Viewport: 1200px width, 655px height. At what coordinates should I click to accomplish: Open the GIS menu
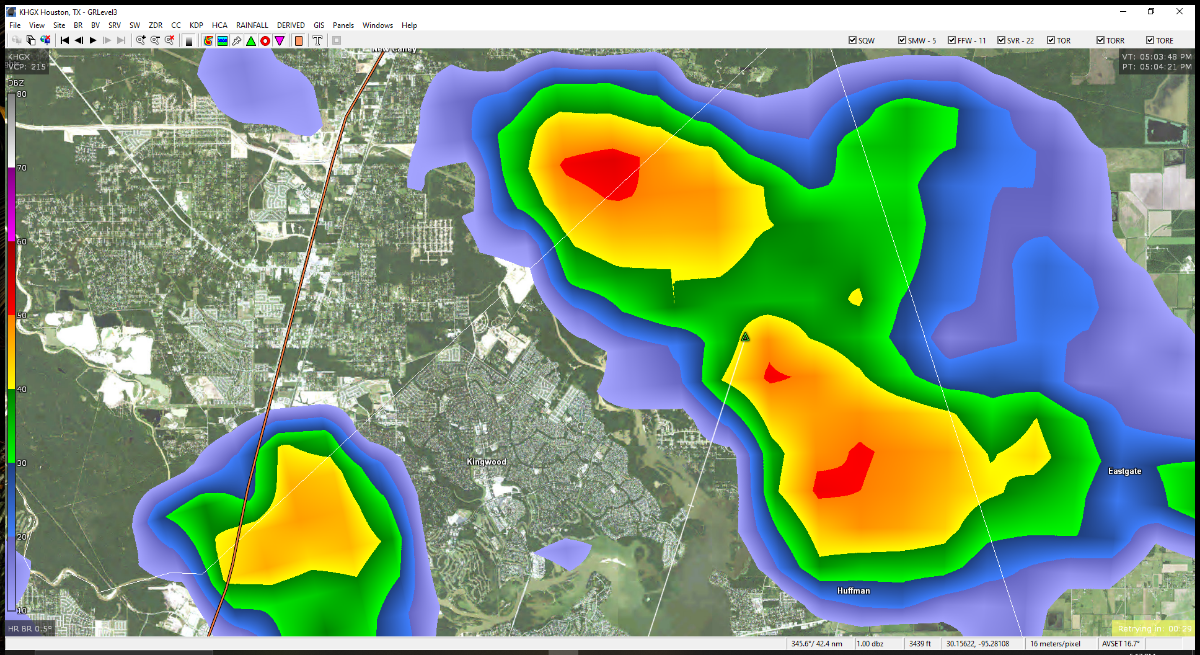pos(319,24)
